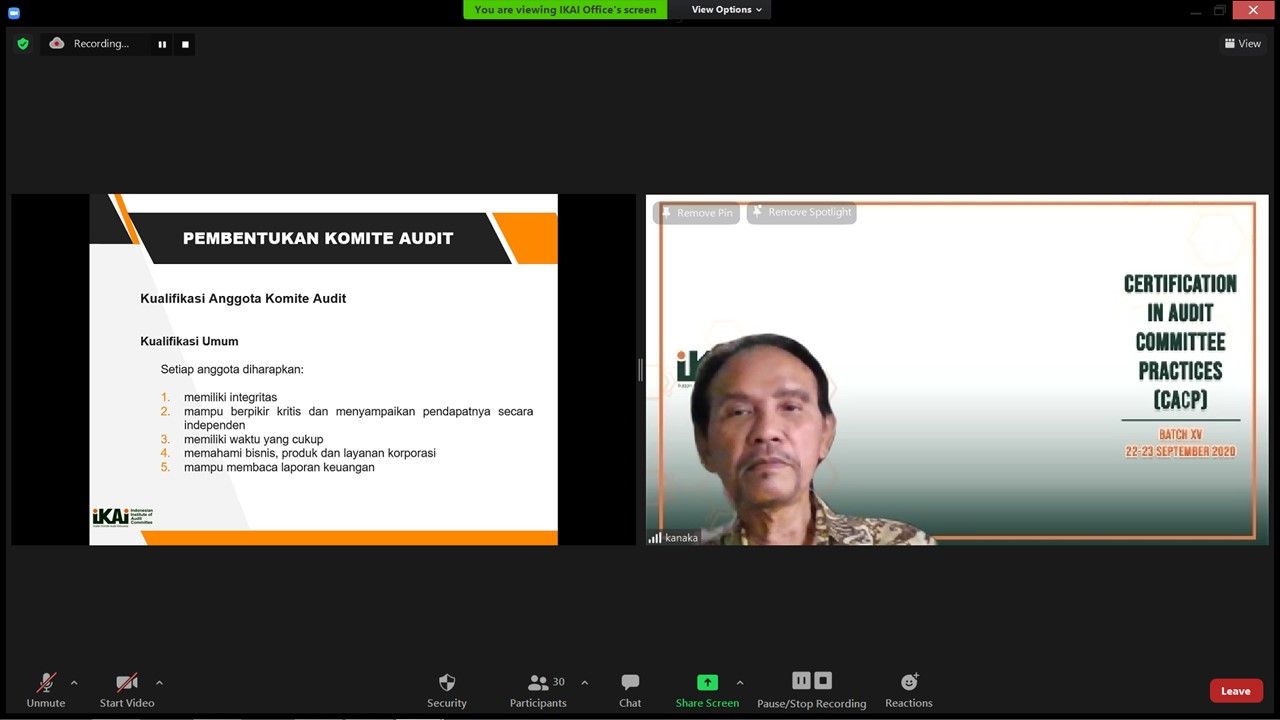Screen dimensions: 1280x720
Task: Restore down the Zoom window
Action: coord(1220,10)
